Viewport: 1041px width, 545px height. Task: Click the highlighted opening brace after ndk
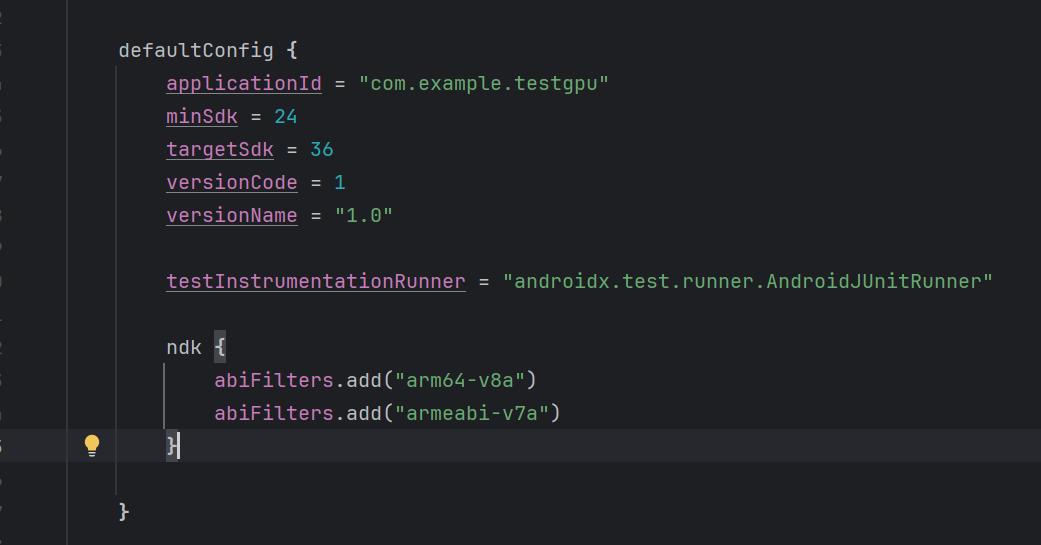pyautogui.click(x=220, y=347)
